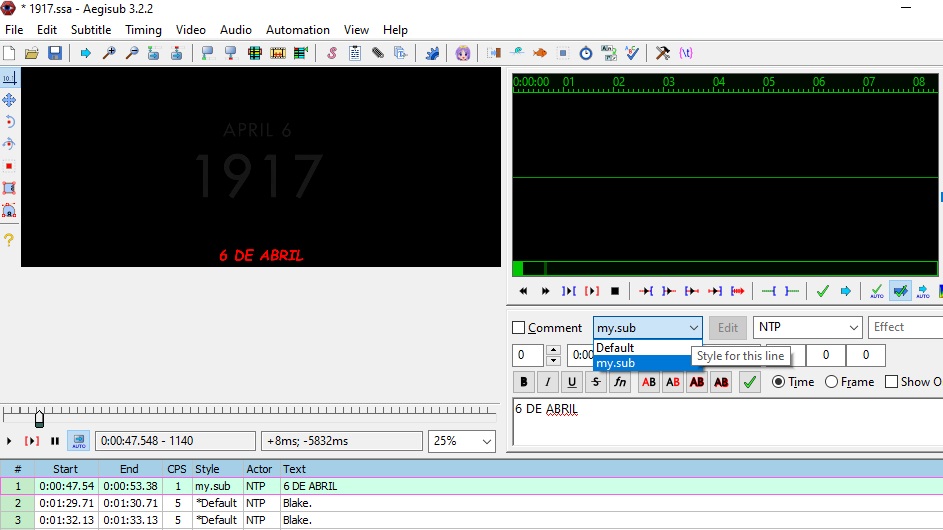
Task: Open the Audio menu
Action: click(x=236, y=29)
